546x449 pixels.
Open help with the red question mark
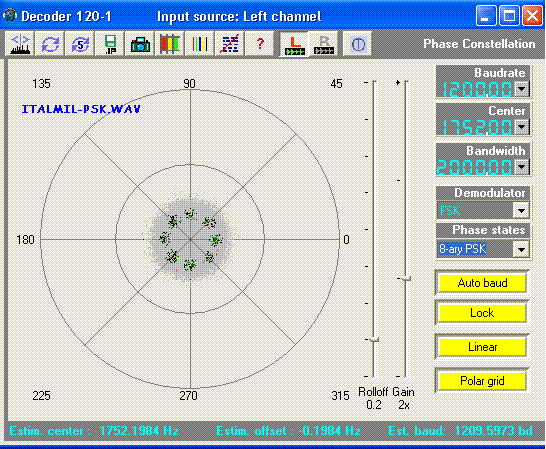[x=259, y=44]
